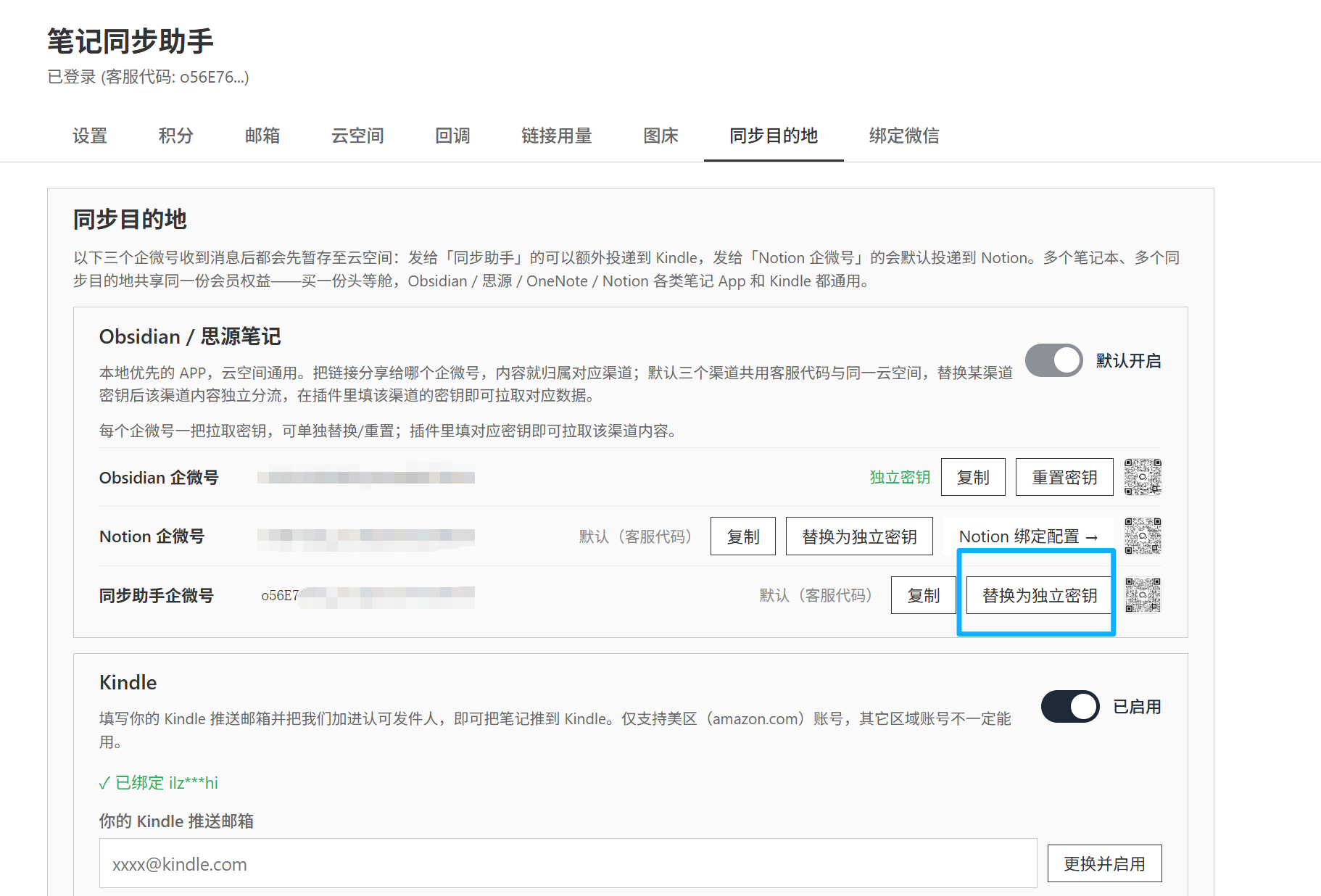The width and height of the screenshot is (1321, 896).
Task: Click 默认（客服代码）in Notion 企微号 row
Action: [x=635, y=536]
